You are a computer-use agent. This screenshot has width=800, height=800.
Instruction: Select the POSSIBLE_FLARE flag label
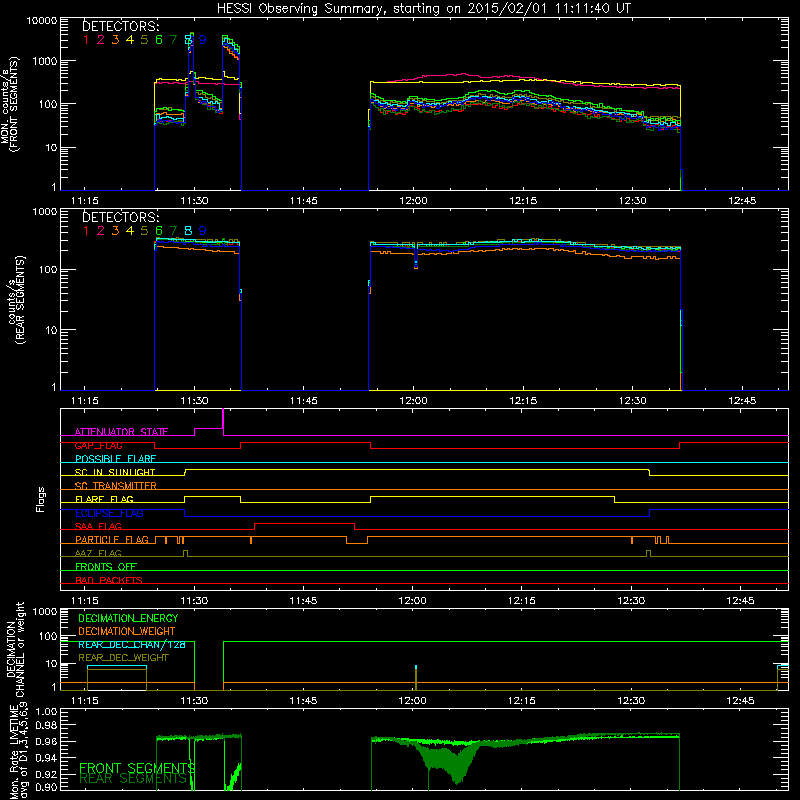pos(115,459)
